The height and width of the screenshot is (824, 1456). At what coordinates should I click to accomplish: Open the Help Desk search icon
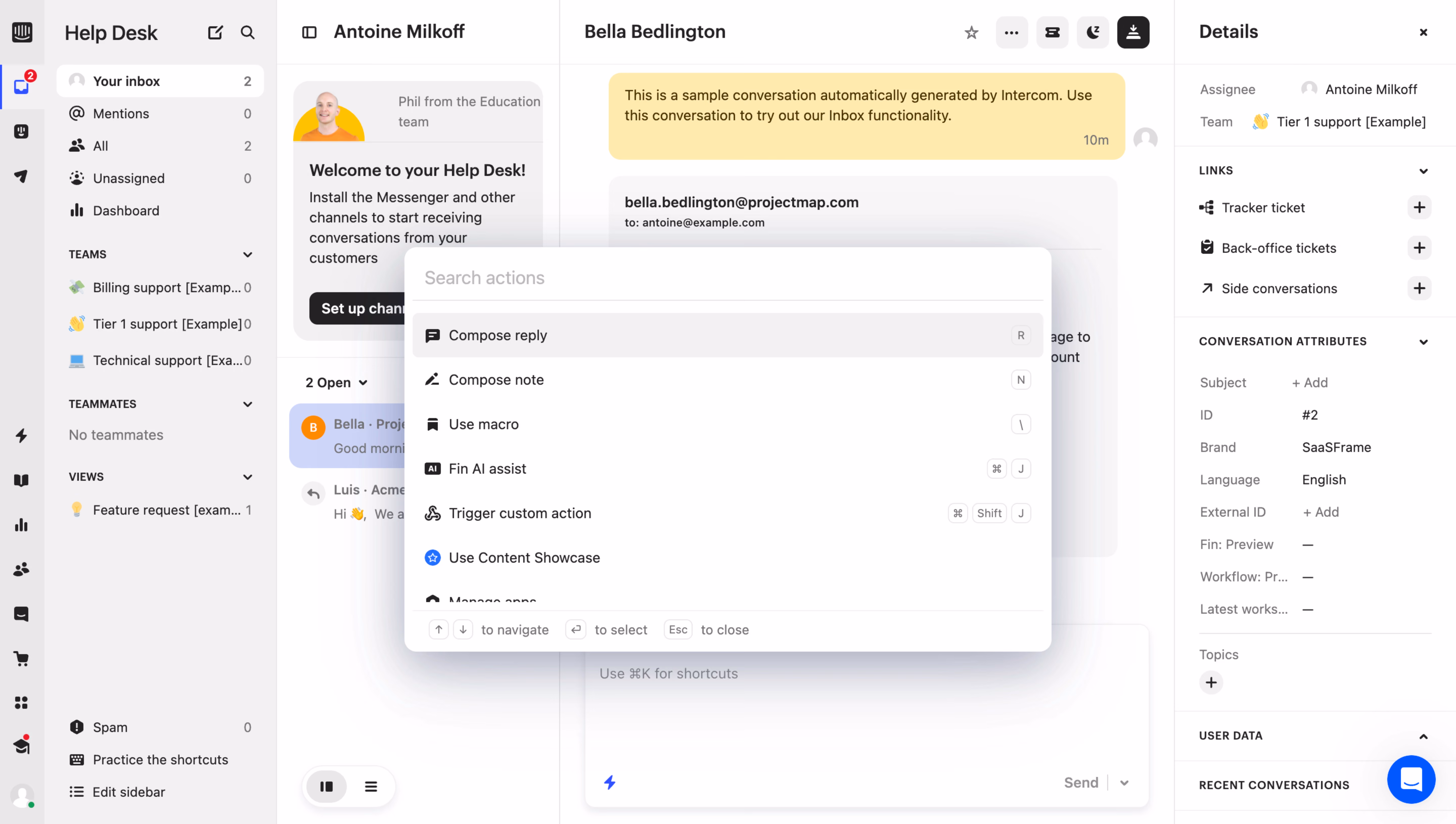[247, 32]
